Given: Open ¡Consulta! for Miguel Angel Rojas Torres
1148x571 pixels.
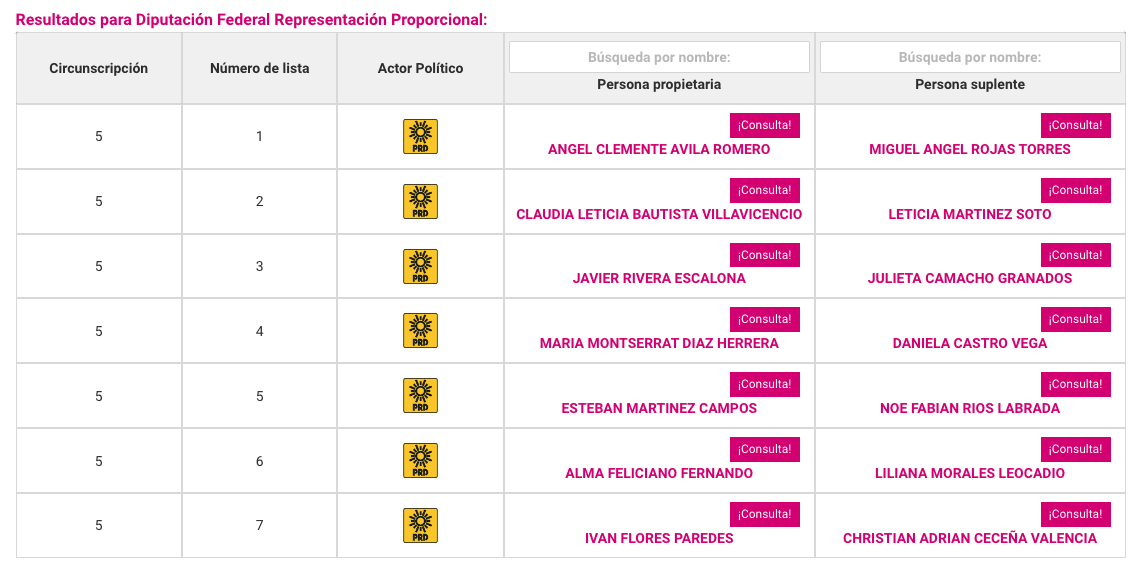Looking at the screenshot, I should tap(1076, 125).
